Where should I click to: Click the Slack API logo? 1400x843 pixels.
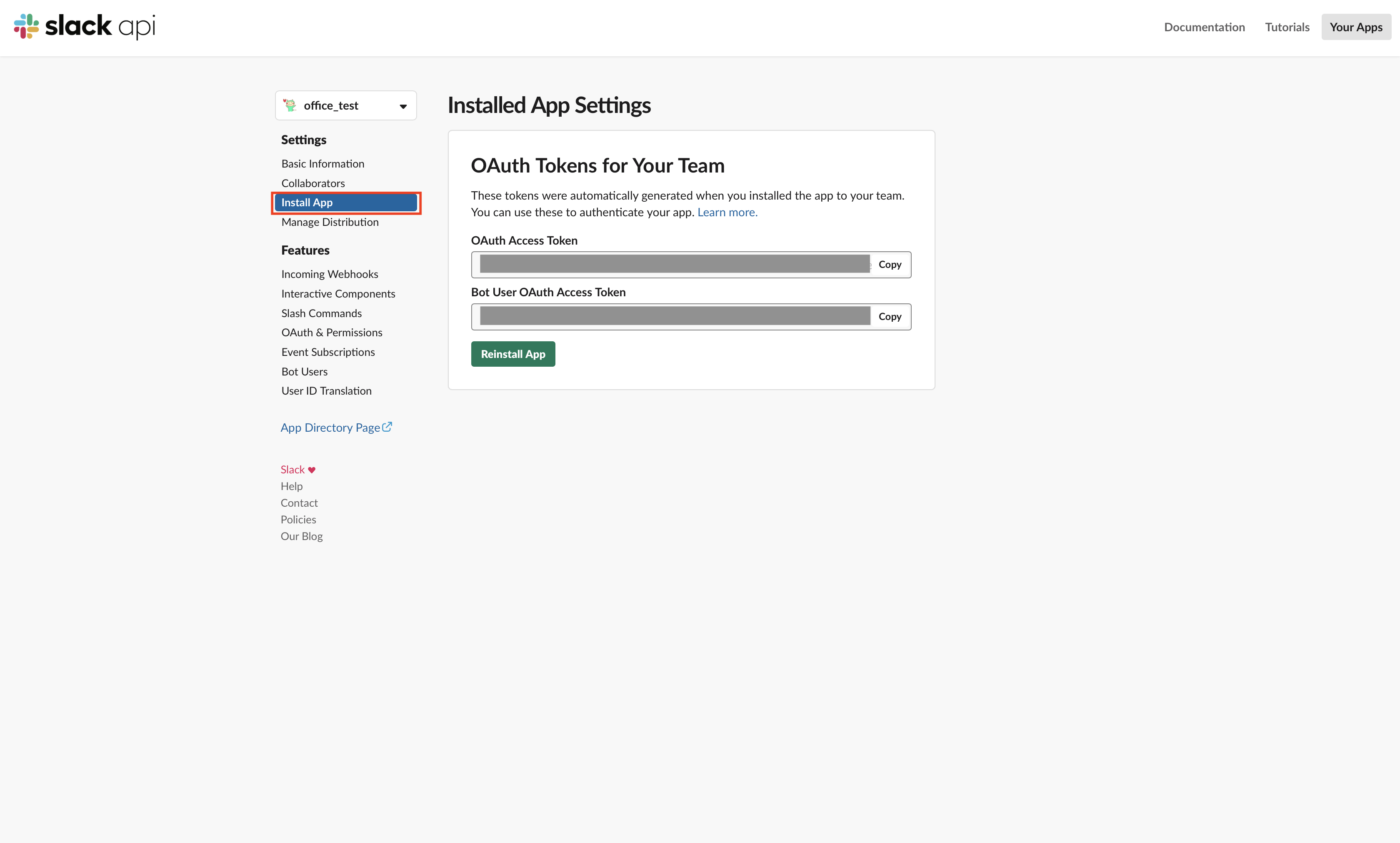click(84, 26)
